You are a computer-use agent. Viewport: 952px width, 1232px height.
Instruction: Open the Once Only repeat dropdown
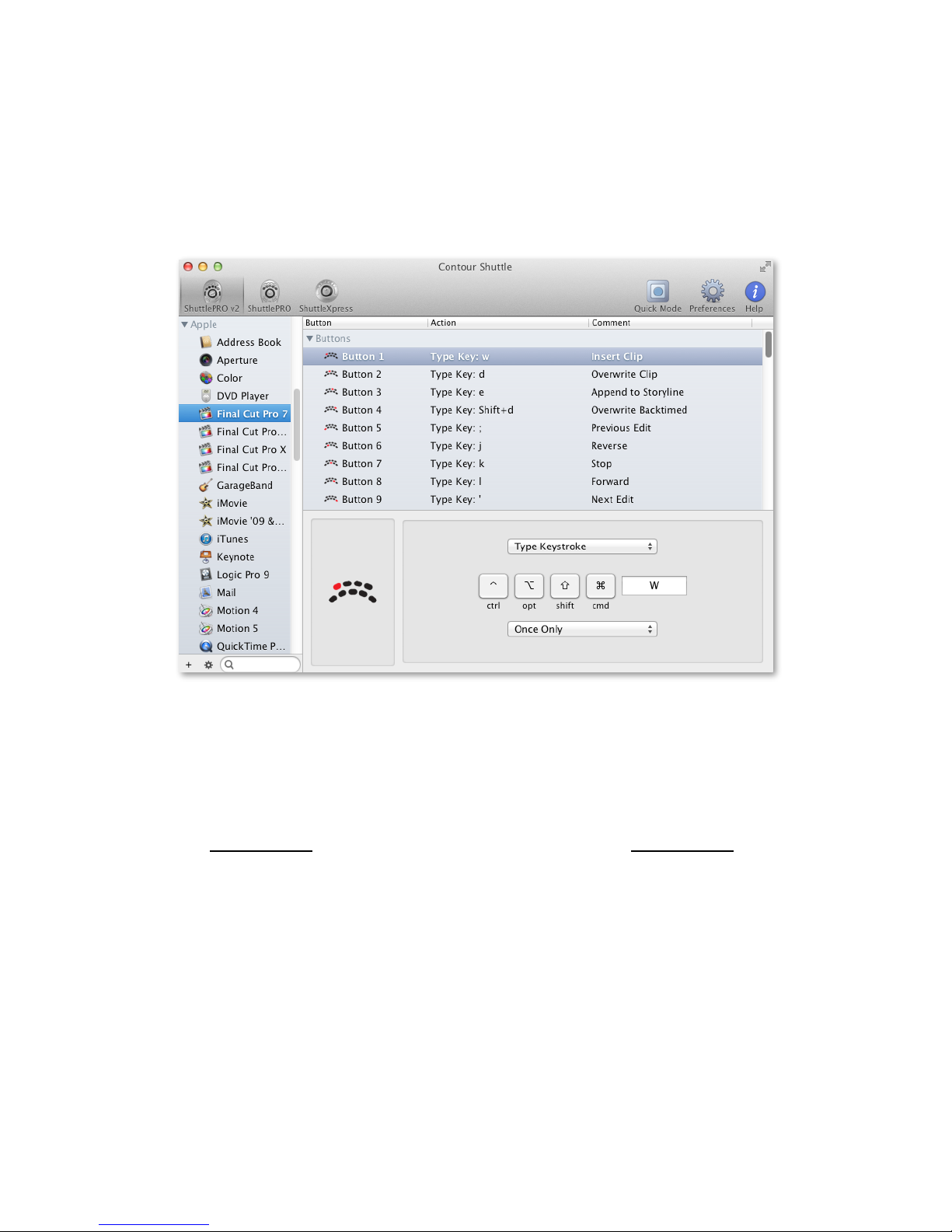582,630
